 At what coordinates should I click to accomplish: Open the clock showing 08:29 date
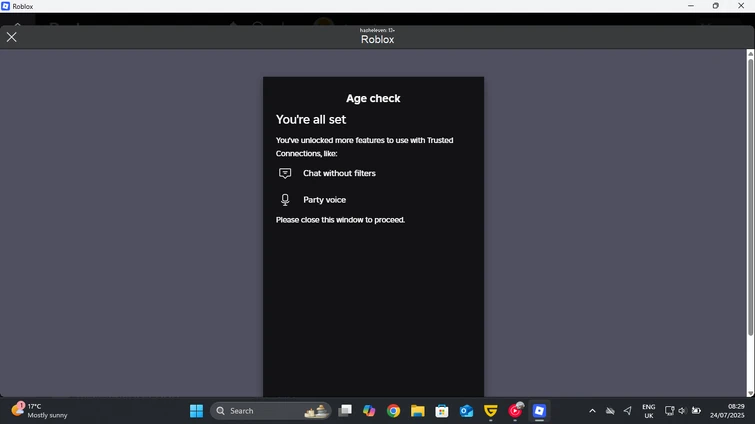click(x=727, y=411)
